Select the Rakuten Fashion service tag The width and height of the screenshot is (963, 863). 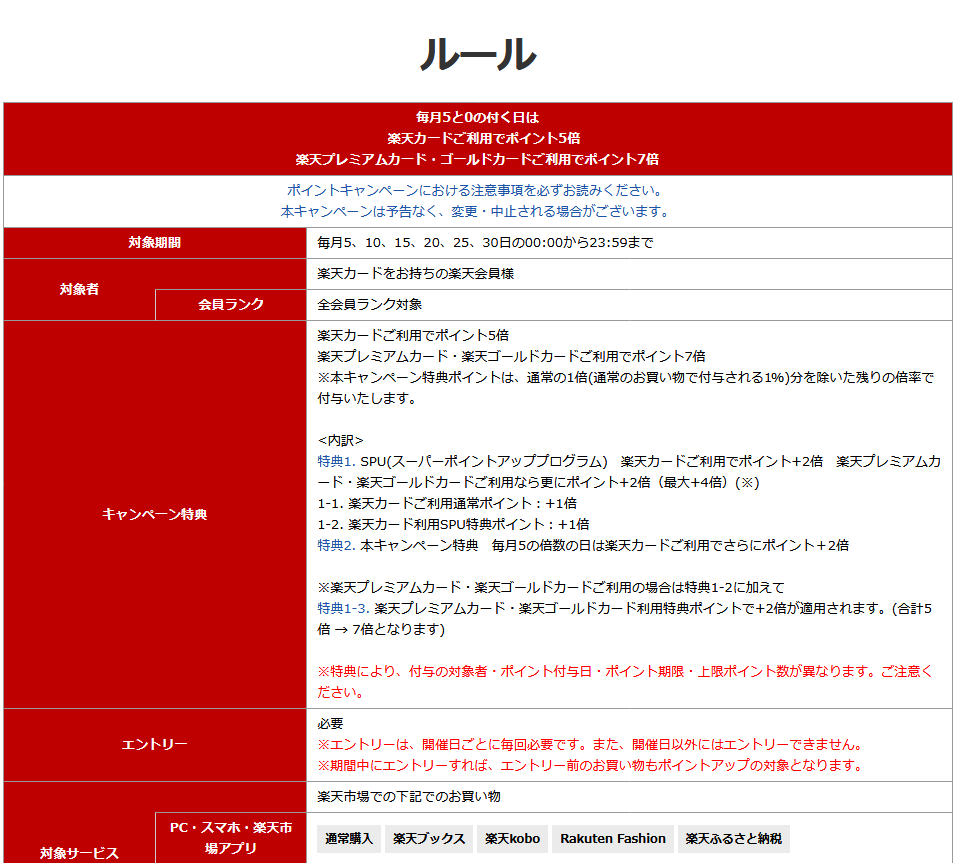click(x=613, y=838)
